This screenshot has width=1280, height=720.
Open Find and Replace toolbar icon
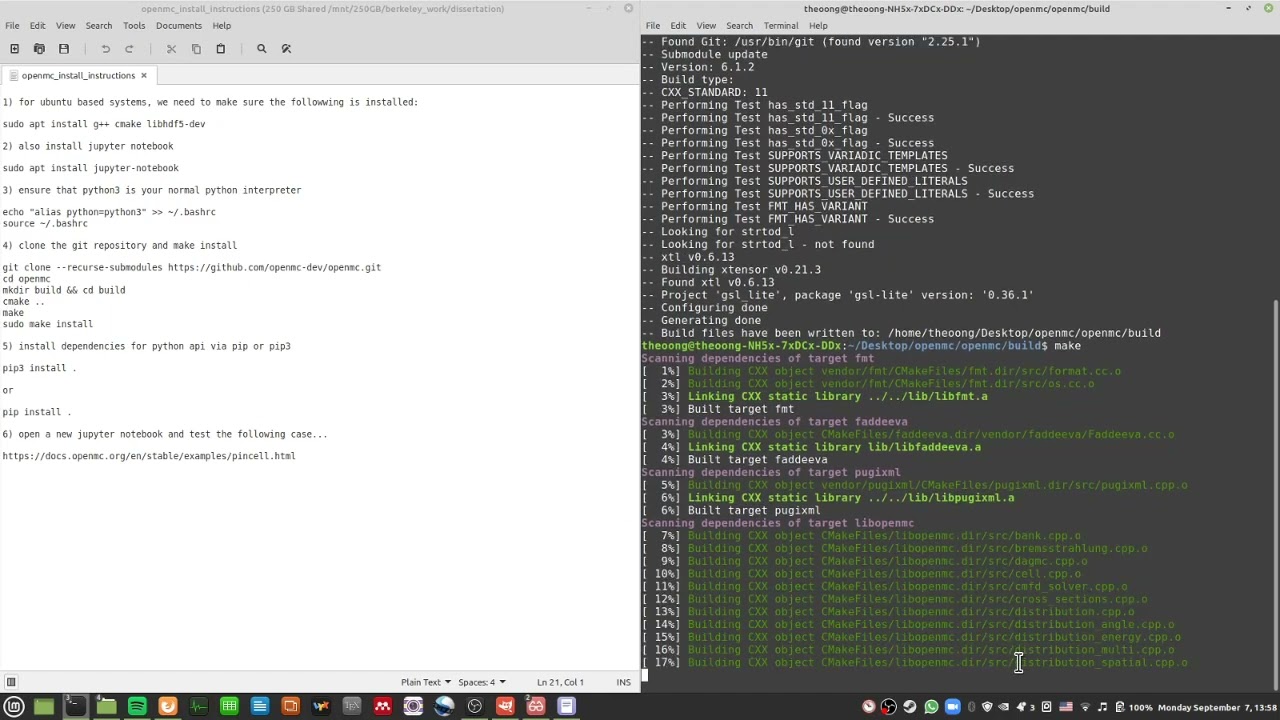click(286, 48)
